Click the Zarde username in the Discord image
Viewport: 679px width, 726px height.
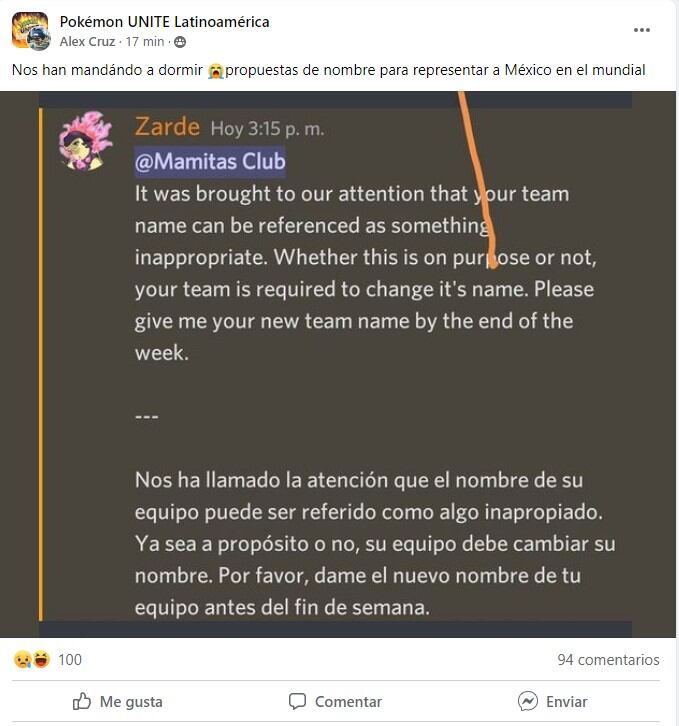[167, 126]
